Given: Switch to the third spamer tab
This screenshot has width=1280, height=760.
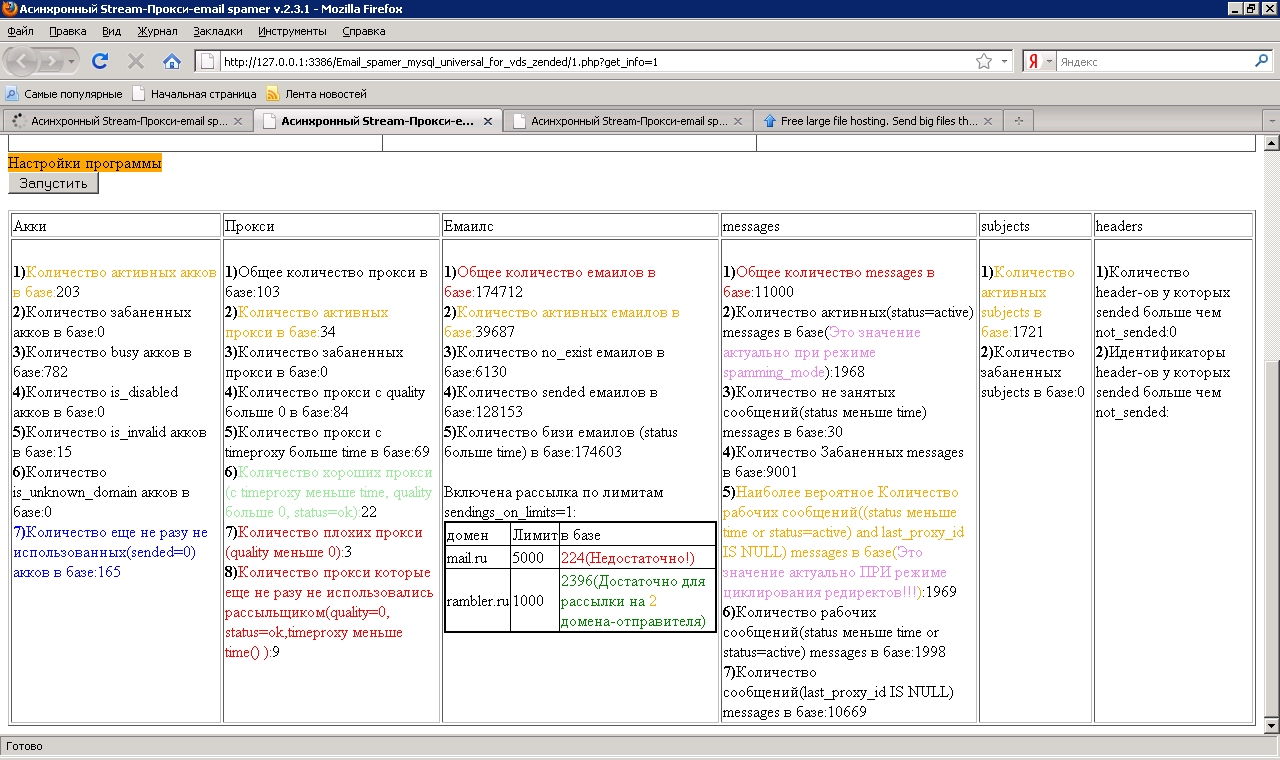Looking at the screenshot, I should [x=628, y=121].
